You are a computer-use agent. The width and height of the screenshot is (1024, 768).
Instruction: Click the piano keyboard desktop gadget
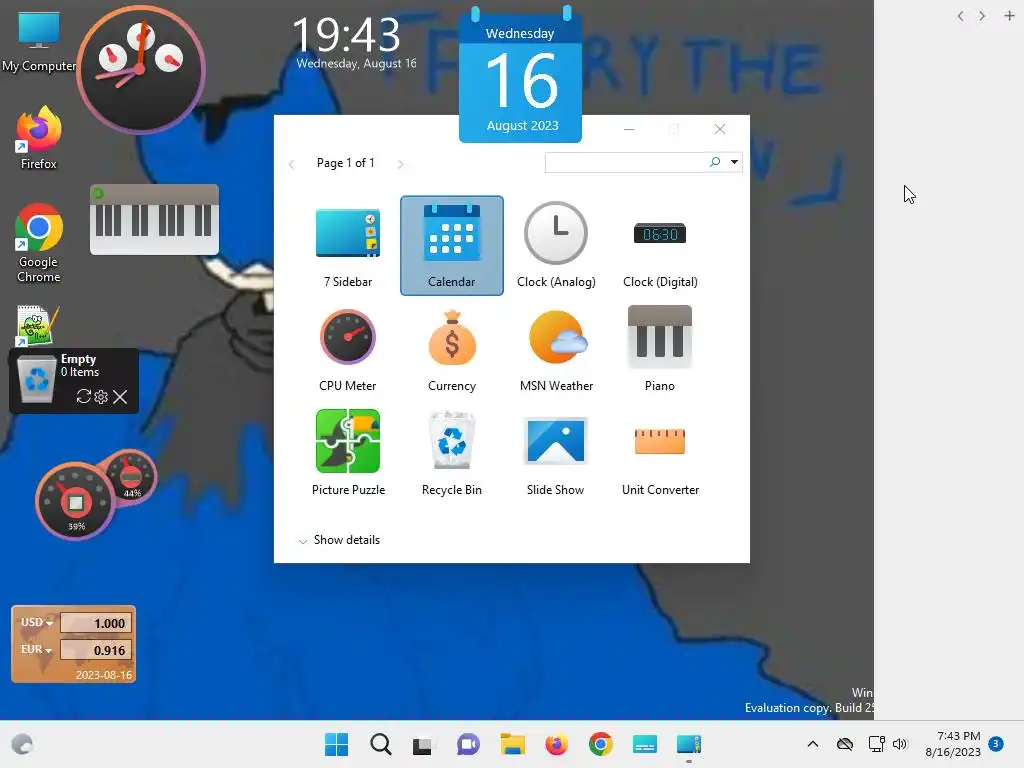pyautogui.click(x=154, y=219)
